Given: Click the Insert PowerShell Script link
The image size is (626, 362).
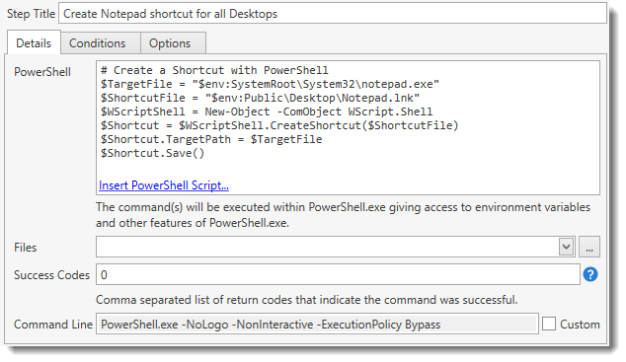Looking at the screenshot, I should [164, 185].
